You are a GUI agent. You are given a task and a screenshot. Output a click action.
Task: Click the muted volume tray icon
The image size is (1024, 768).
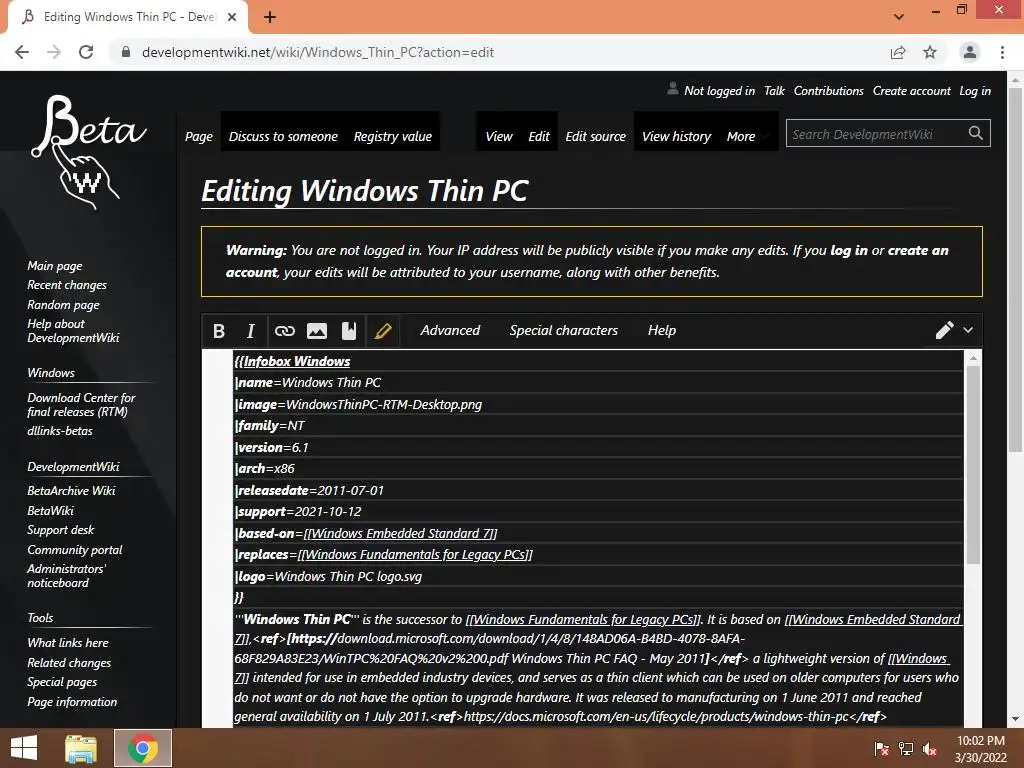[930, 749]
